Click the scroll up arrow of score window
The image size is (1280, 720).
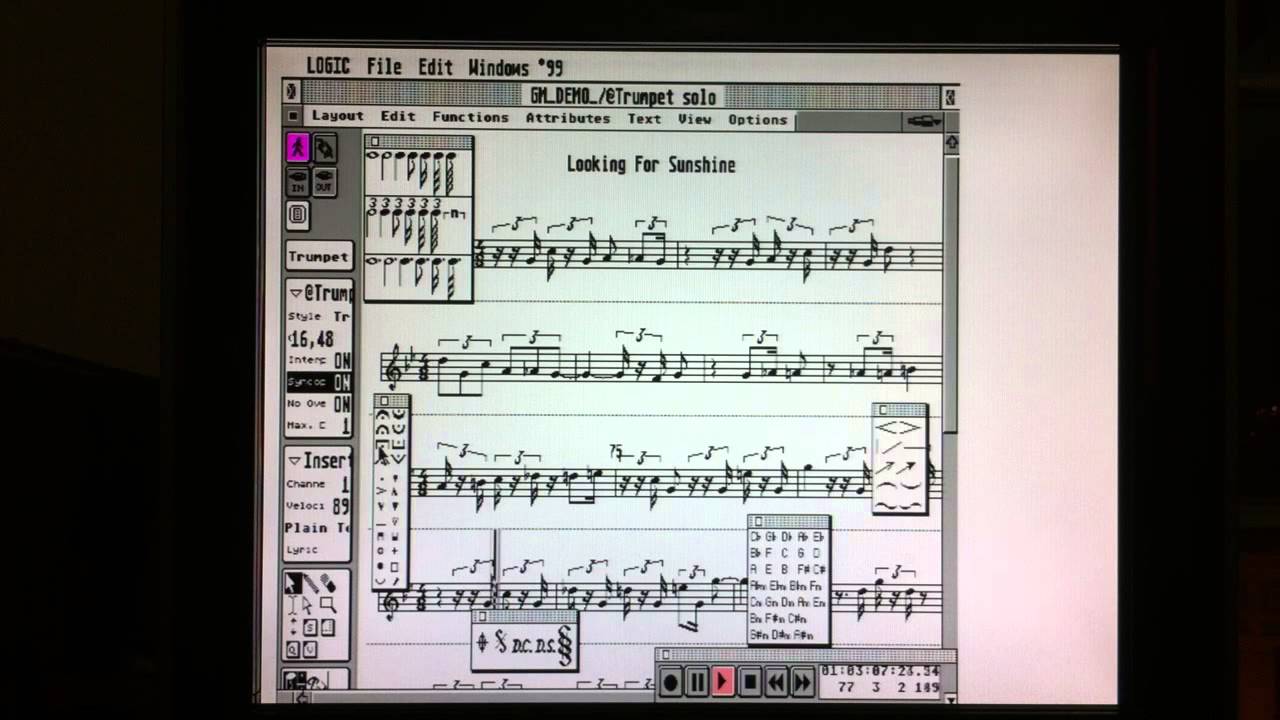click(x=951, y=143)
